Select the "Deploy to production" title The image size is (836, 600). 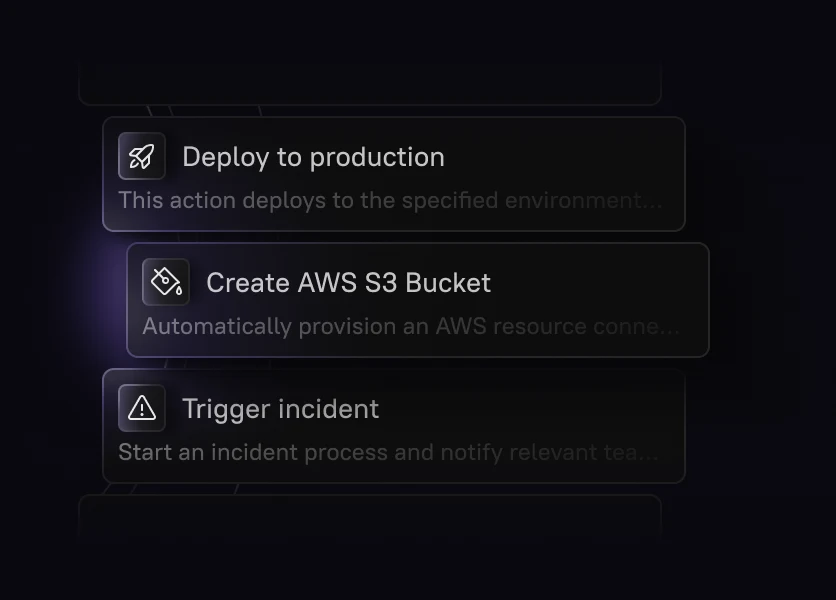pos(313,157)
